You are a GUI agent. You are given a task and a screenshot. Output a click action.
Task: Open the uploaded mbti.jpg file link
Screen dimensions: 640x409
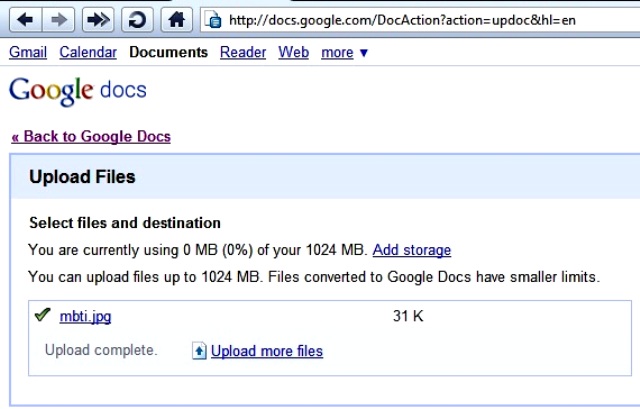coord(85,317)
